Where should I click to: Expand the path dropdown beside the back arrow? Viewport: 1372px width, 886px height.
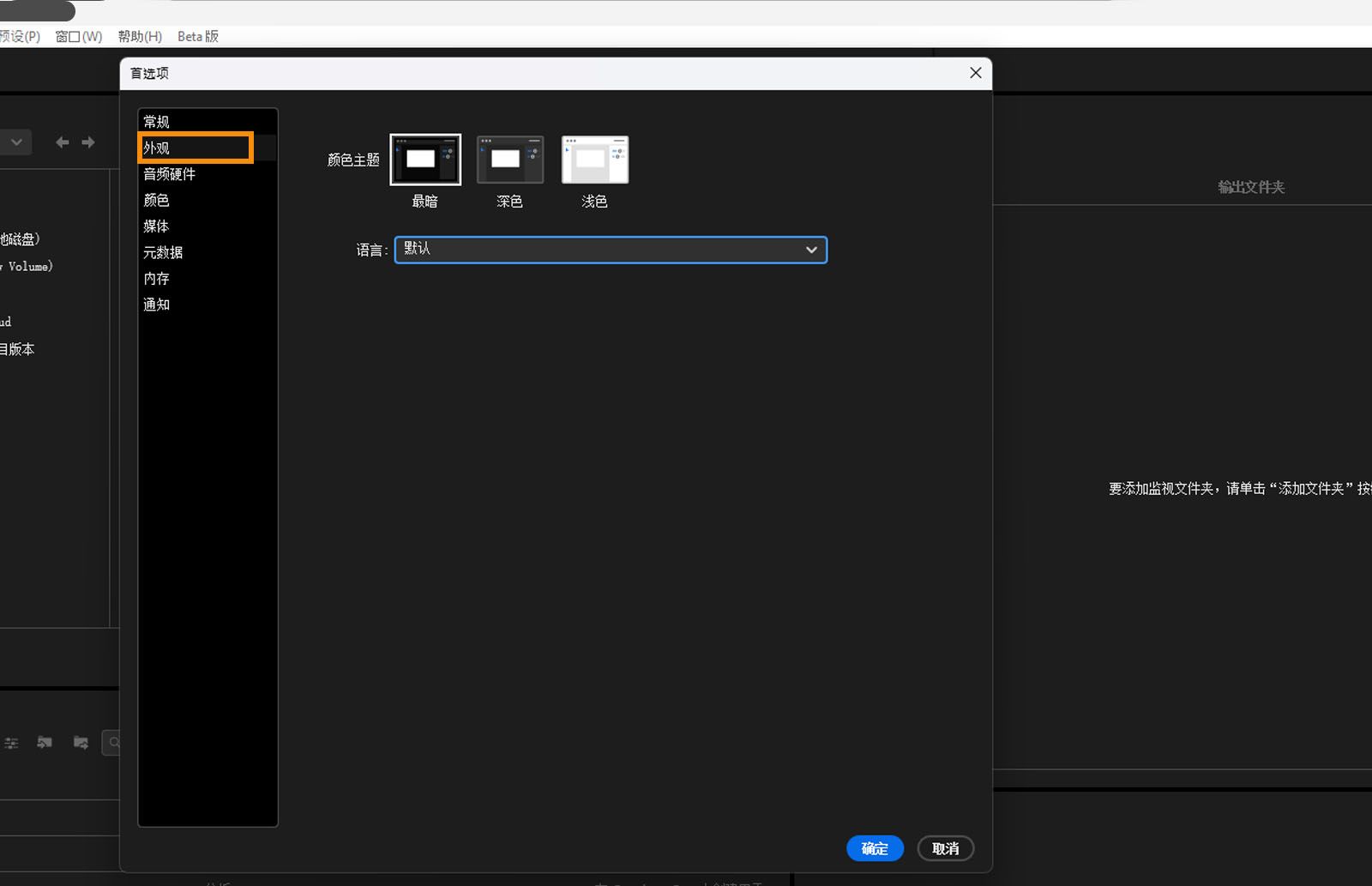pos(15,142)
